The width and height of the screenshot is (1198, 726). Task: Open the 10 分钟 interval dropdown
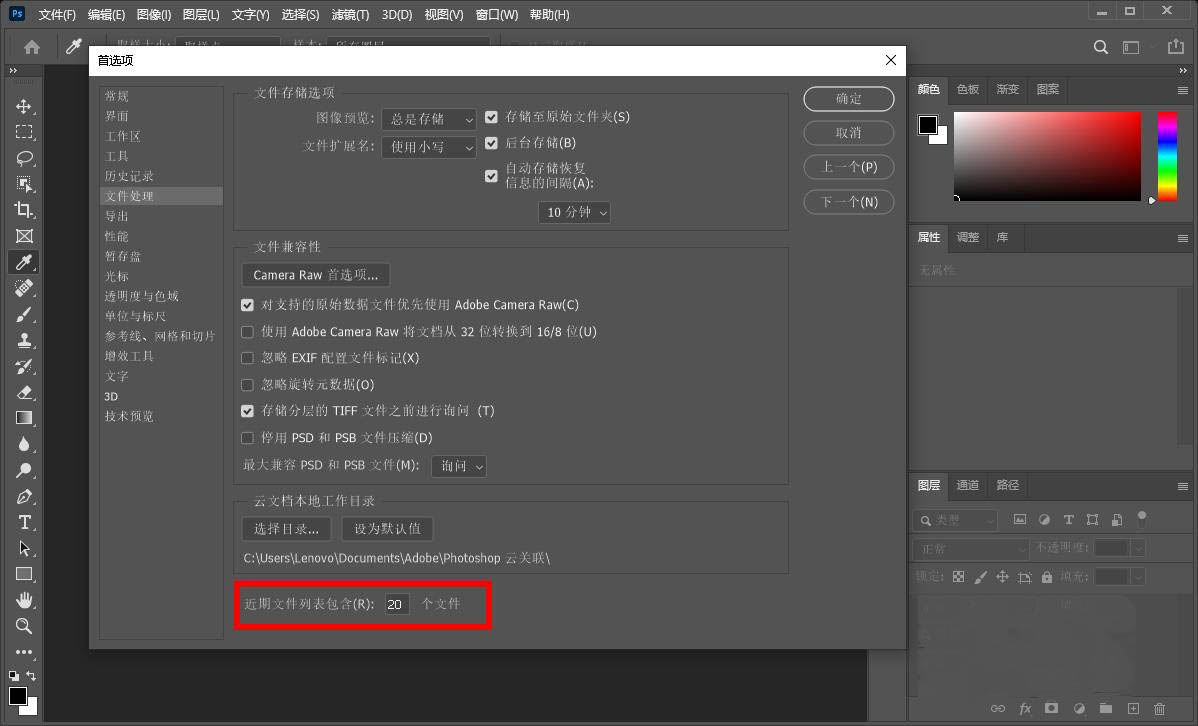(x=575, y=212)
